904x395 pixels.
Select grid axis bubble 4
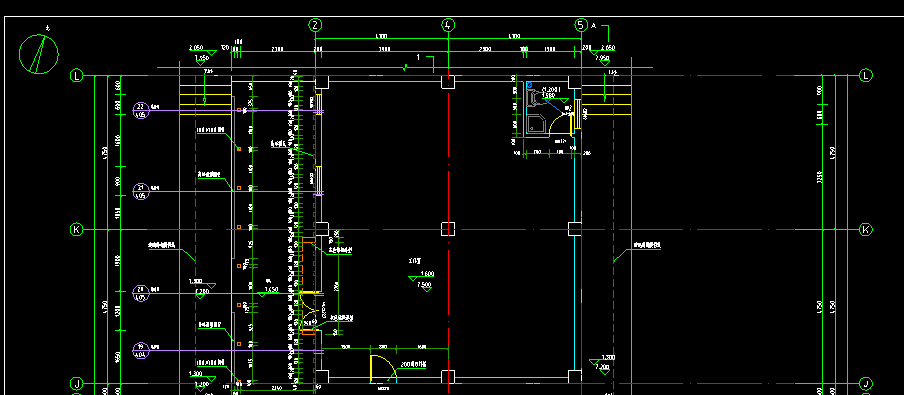[448, 25]
